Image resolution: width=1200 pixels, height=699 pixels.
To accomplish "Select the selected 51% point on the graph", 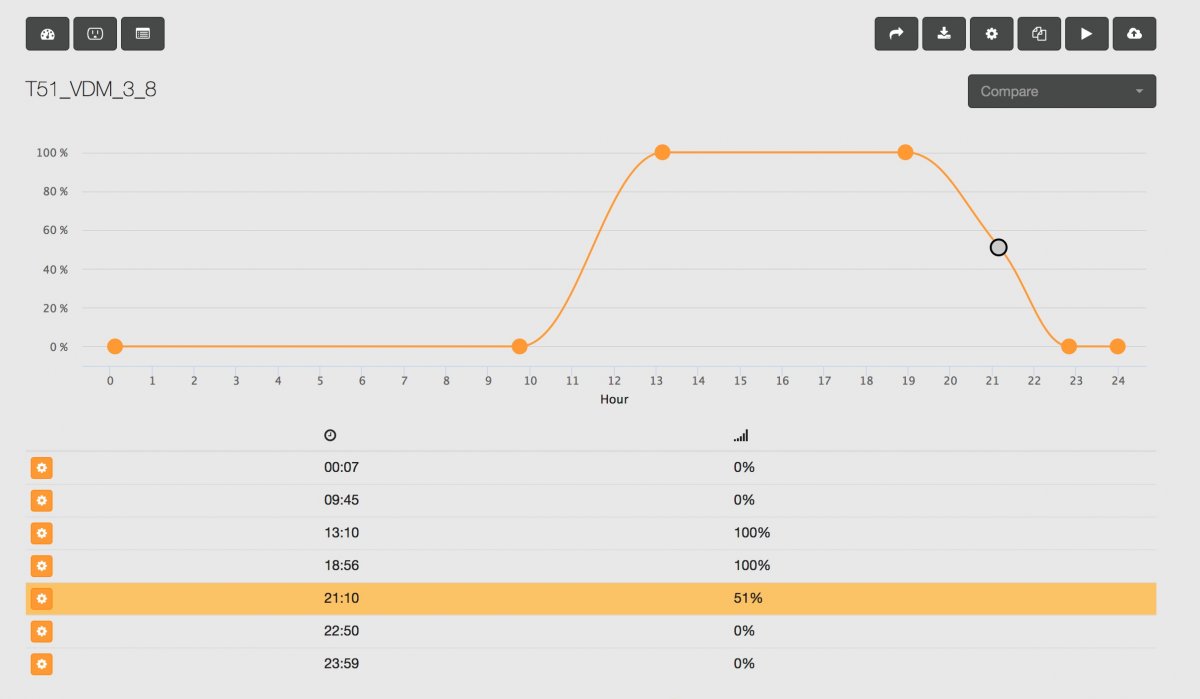I will point(998,247).
